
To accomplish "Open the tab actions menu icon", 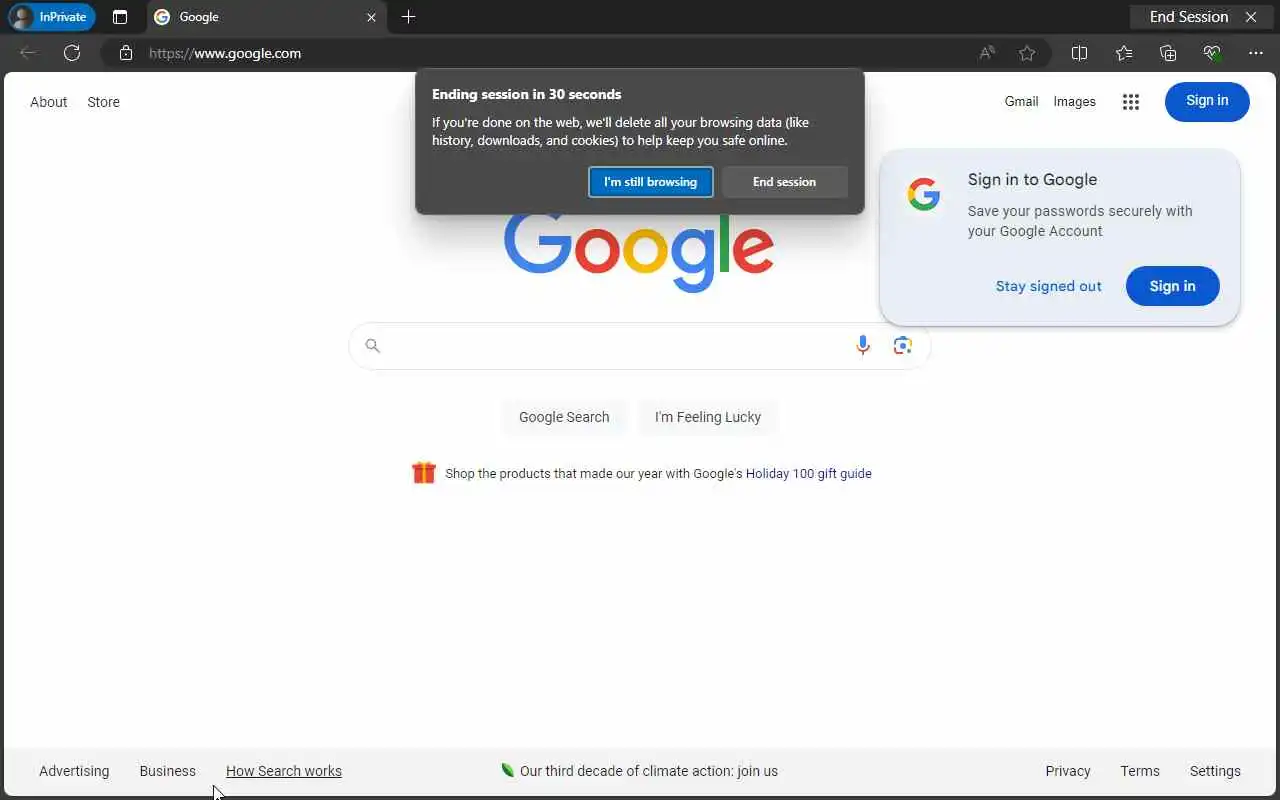I will [x=120, y=17].
